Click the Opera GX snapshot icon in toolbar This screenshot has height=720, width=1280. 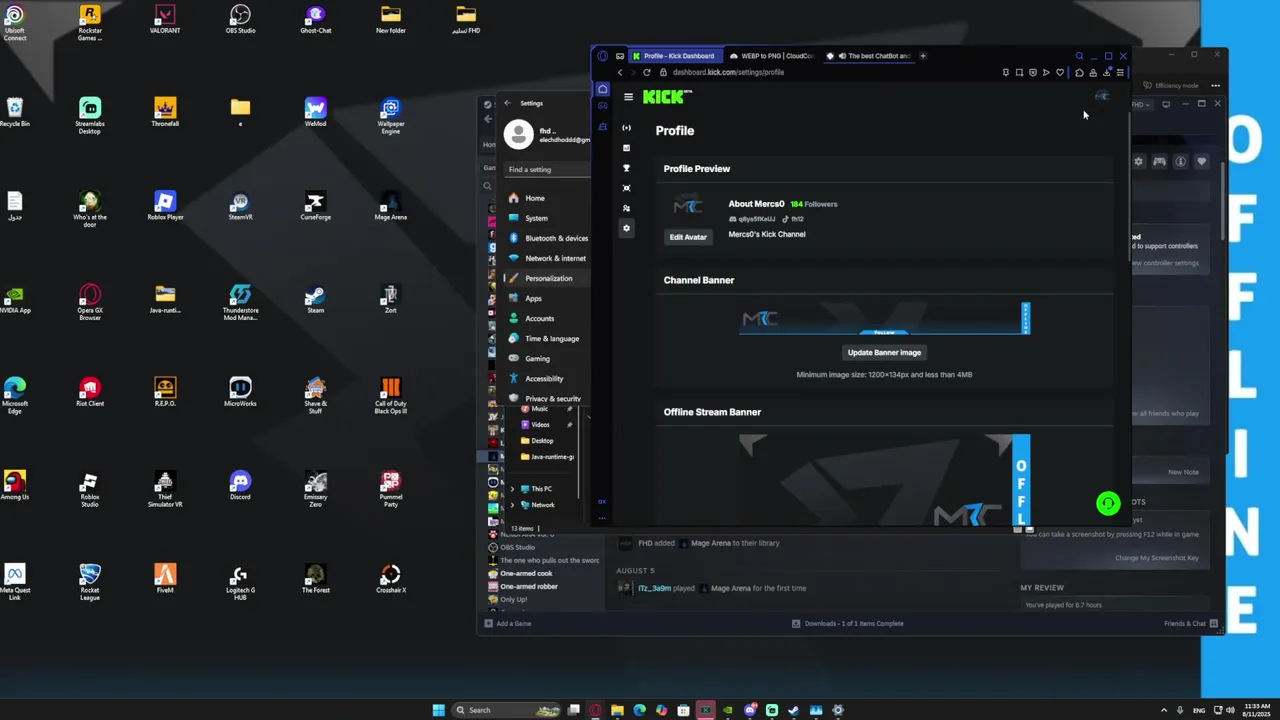click(x=1019, y=72)
